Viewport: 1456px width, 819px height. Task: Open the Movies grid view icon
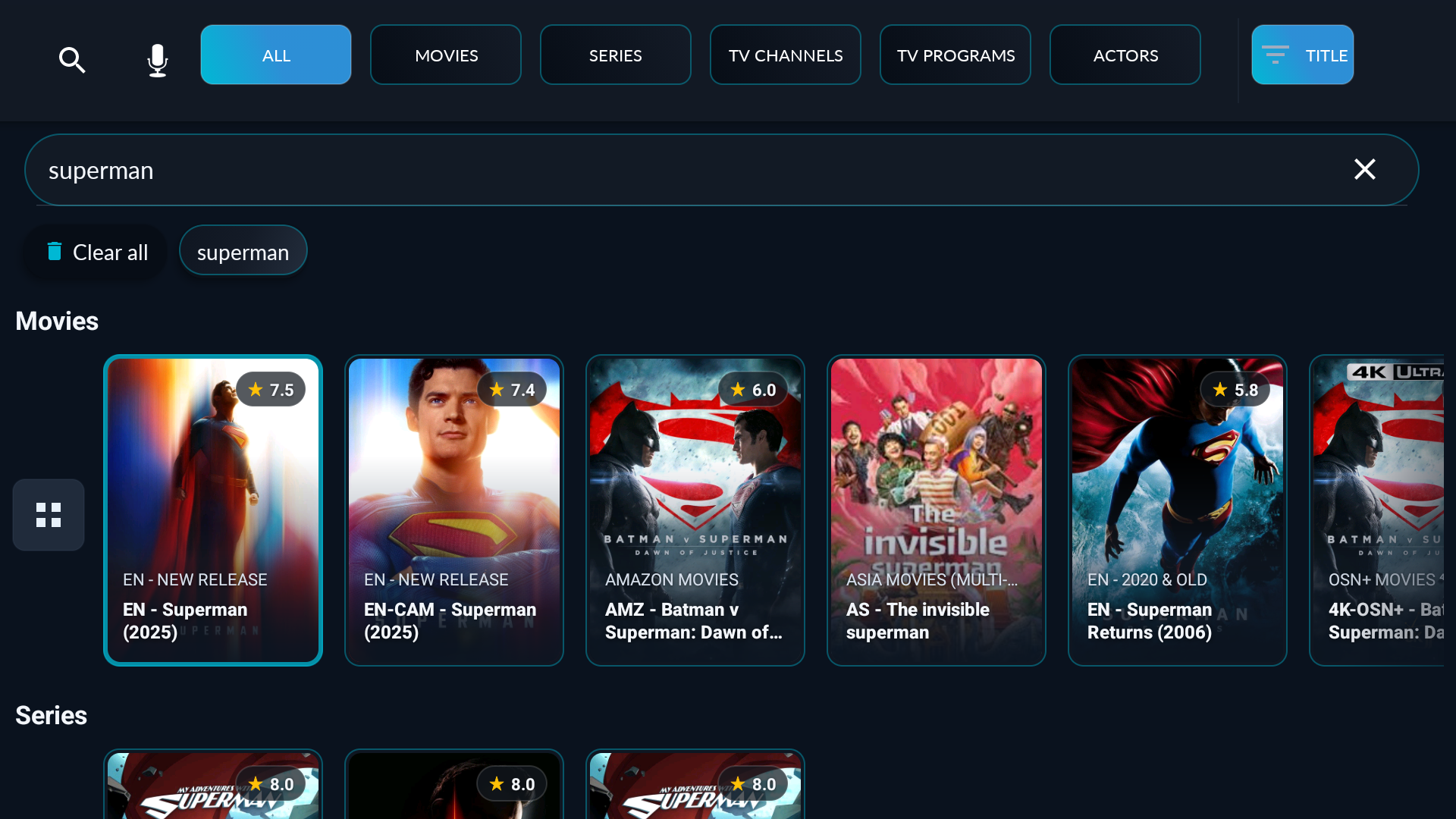pyautogui.click(x=49, y=515)
